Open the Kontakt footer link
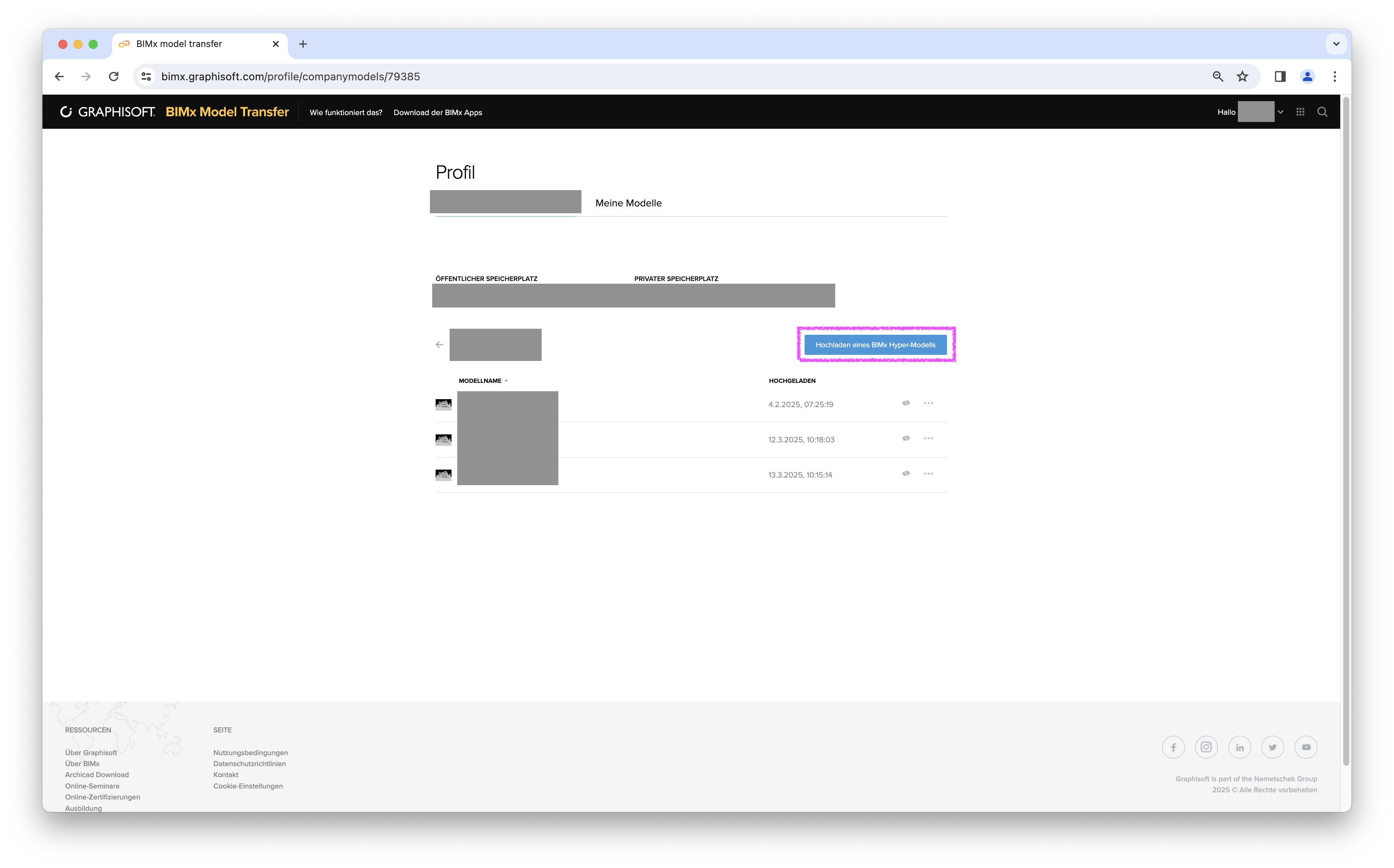 pos(226,774)
